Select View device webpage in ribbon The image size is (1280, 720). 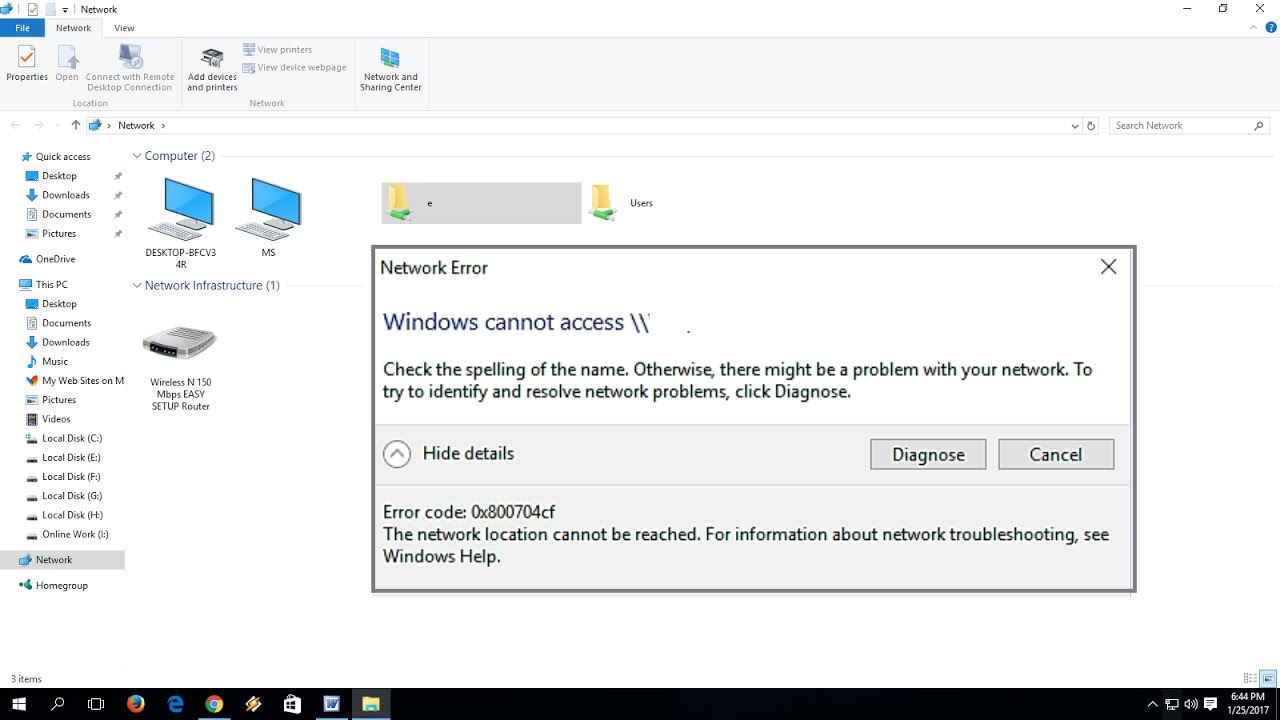[295, 67]
